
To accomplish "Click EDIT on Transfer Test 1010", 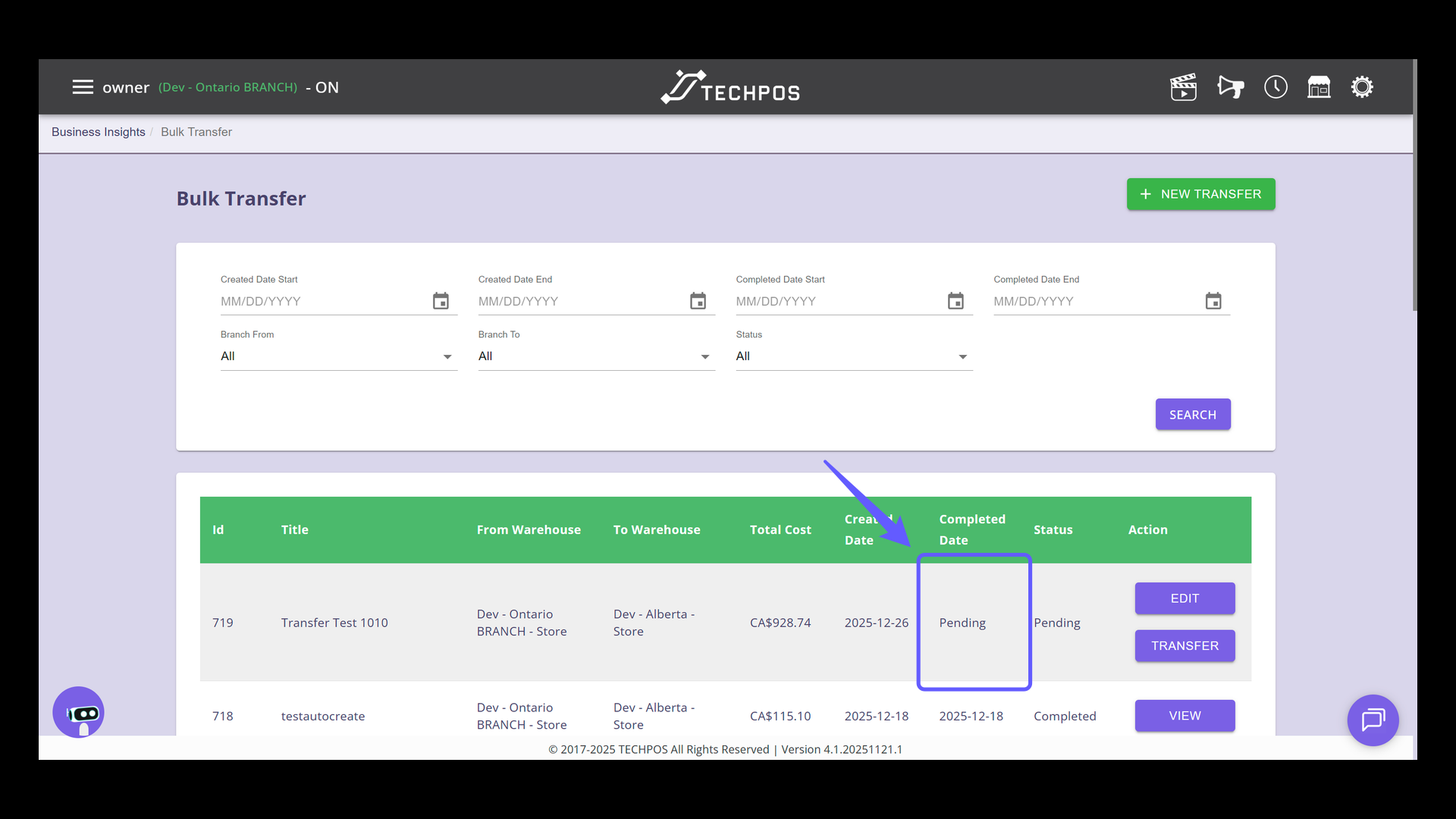I will point(1185,598).
